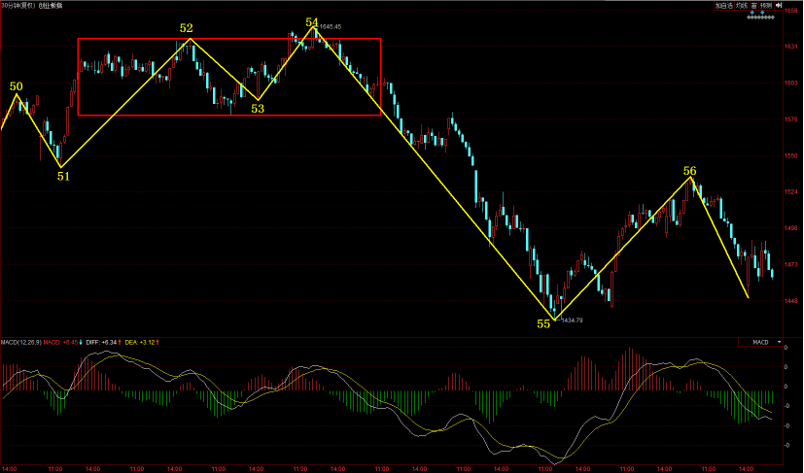Click wave marker 55 at the low

click(544, 324)
